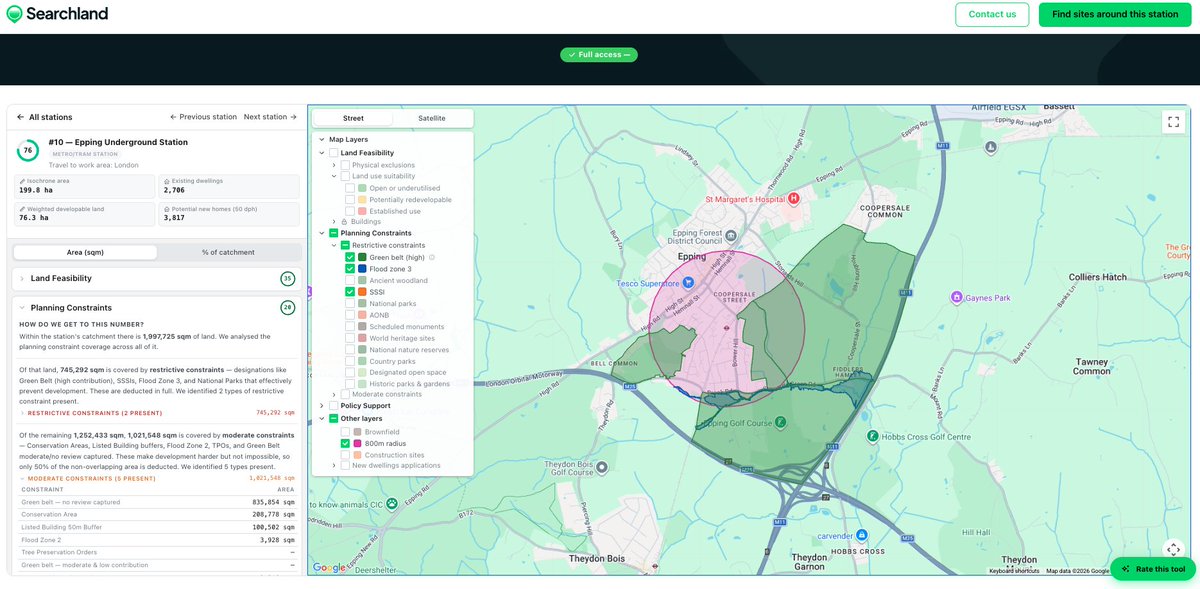Turn off the 800m radius layer
The height and width of the screenshot is (589, 1200).
345,443
